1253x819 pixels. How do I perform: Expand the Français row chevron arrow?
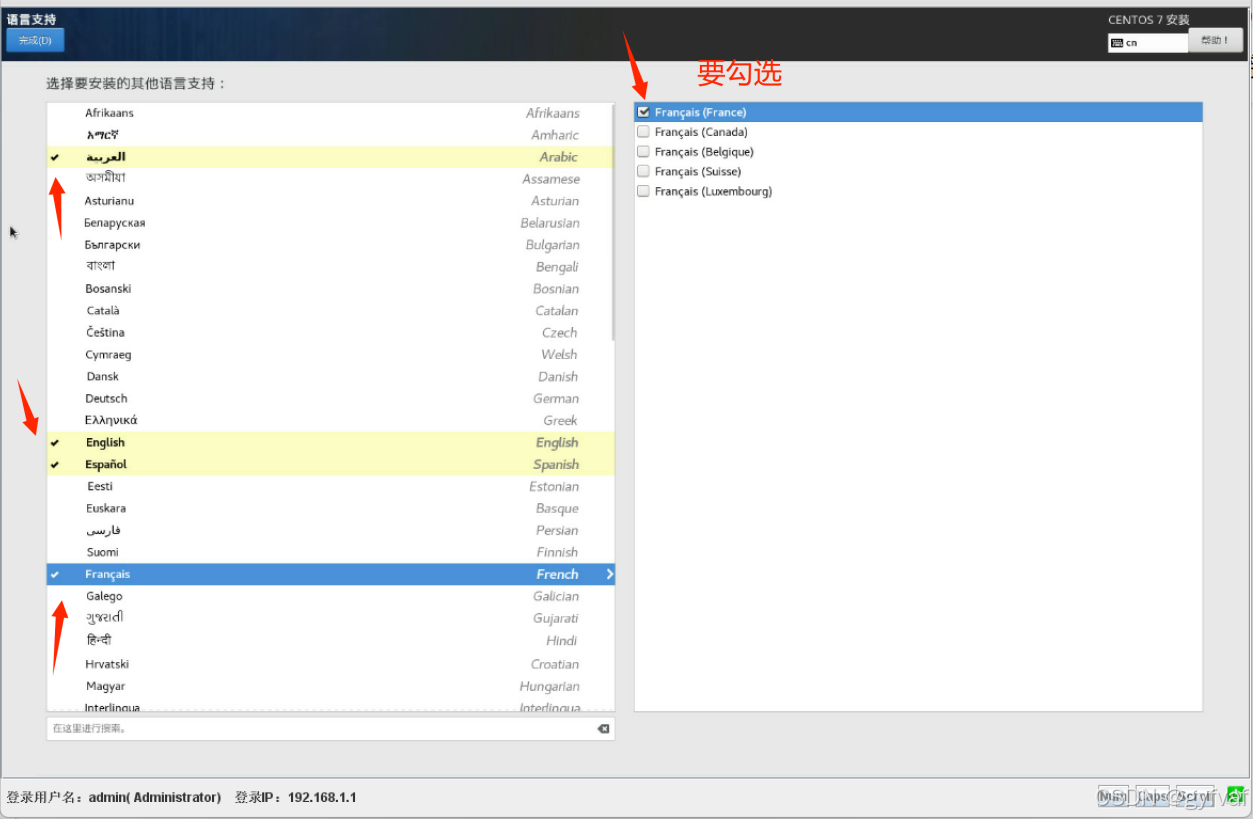(609, 574)
